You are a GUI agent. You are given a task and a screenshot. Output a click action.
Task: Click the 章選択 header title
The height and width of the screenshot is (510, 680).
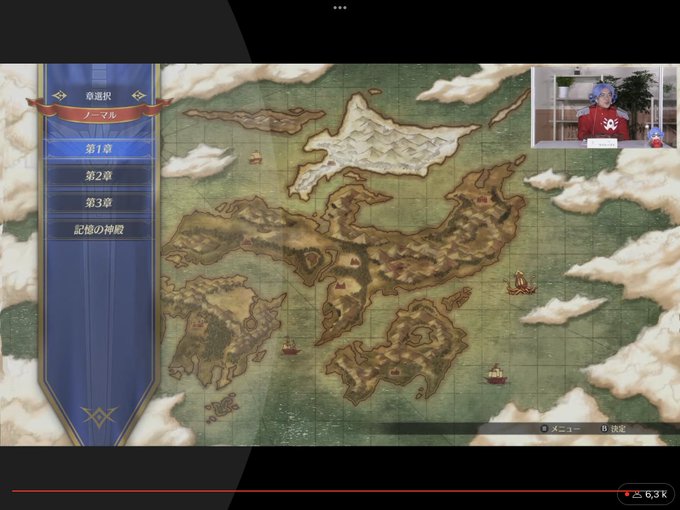click(x=98, y=96)
